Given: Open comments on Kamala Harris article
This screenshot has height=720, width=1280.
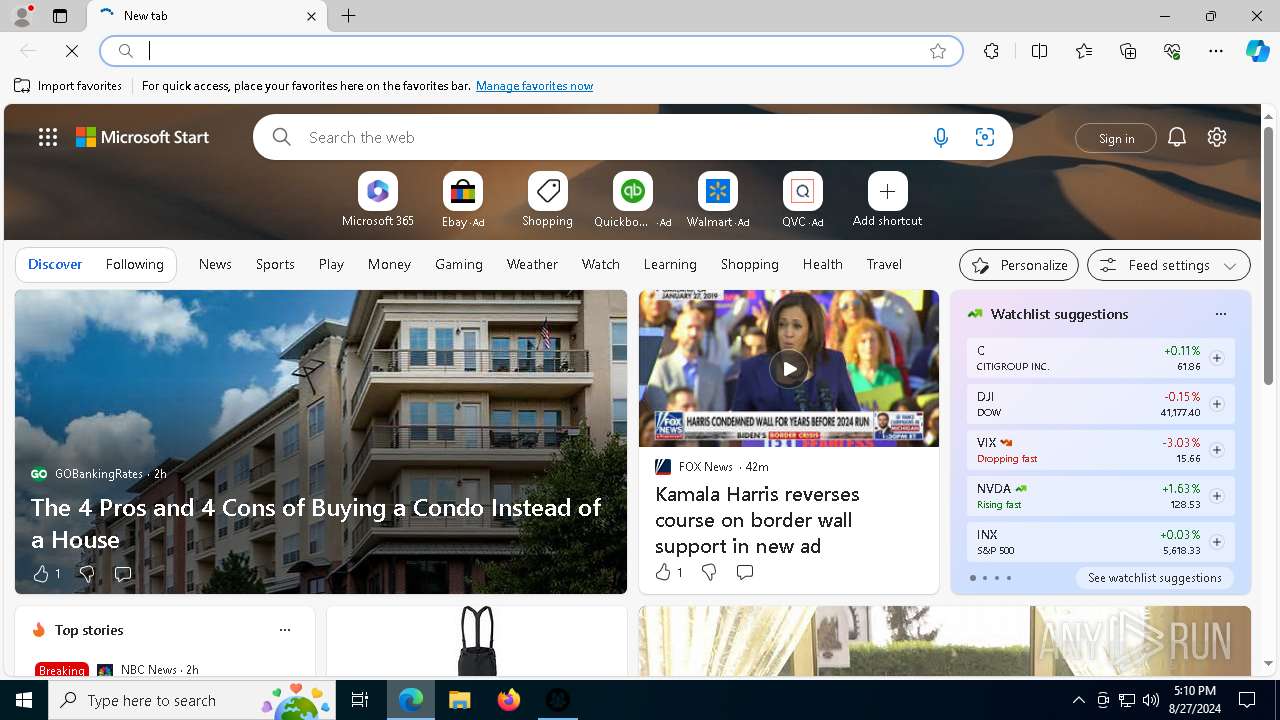Looking at the screenshot, I should (x=744, y=572).
